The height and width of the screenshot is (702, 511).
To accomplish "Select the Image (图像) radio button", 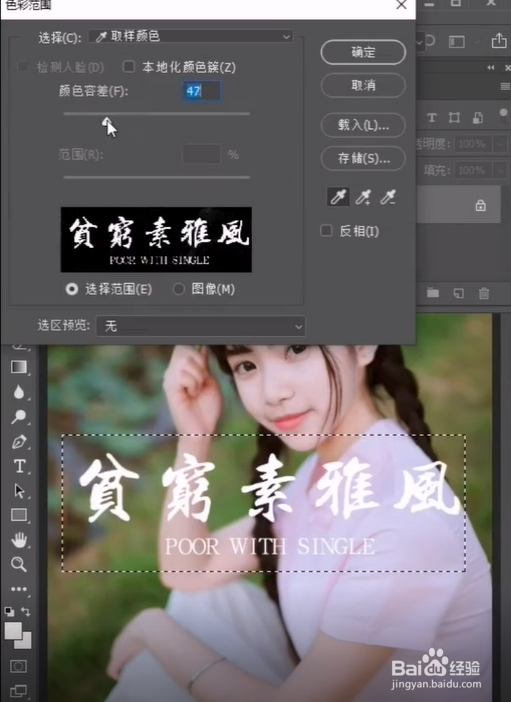I will click(179, 289).
